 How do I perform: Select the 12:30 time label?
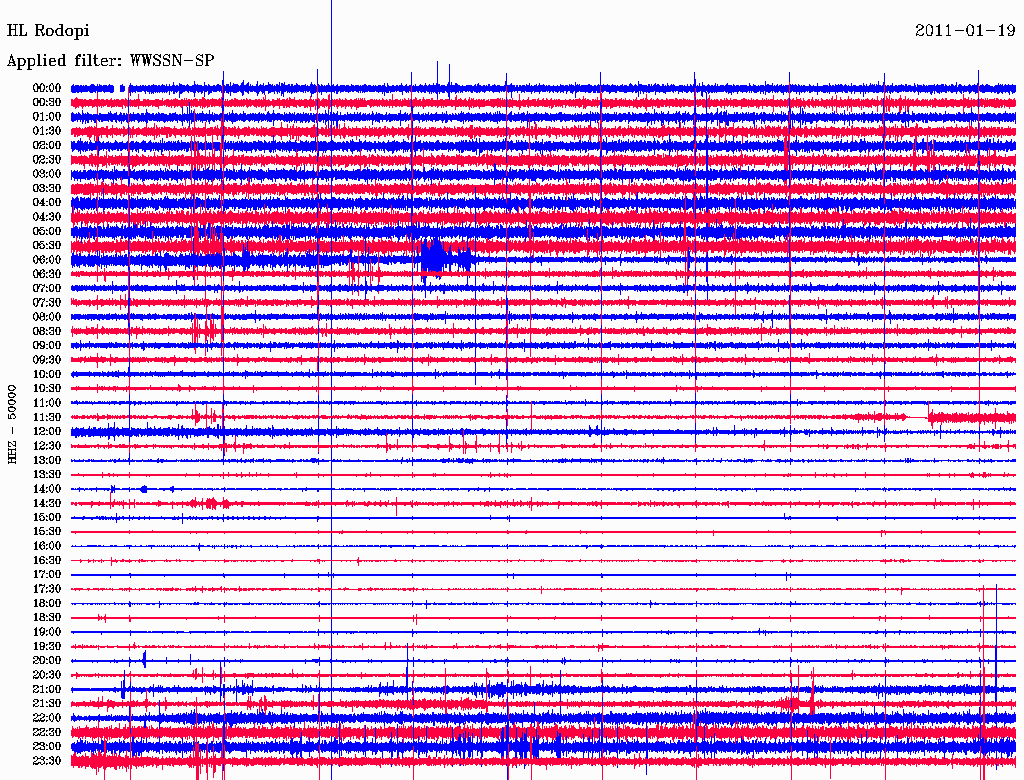(47, 446)
